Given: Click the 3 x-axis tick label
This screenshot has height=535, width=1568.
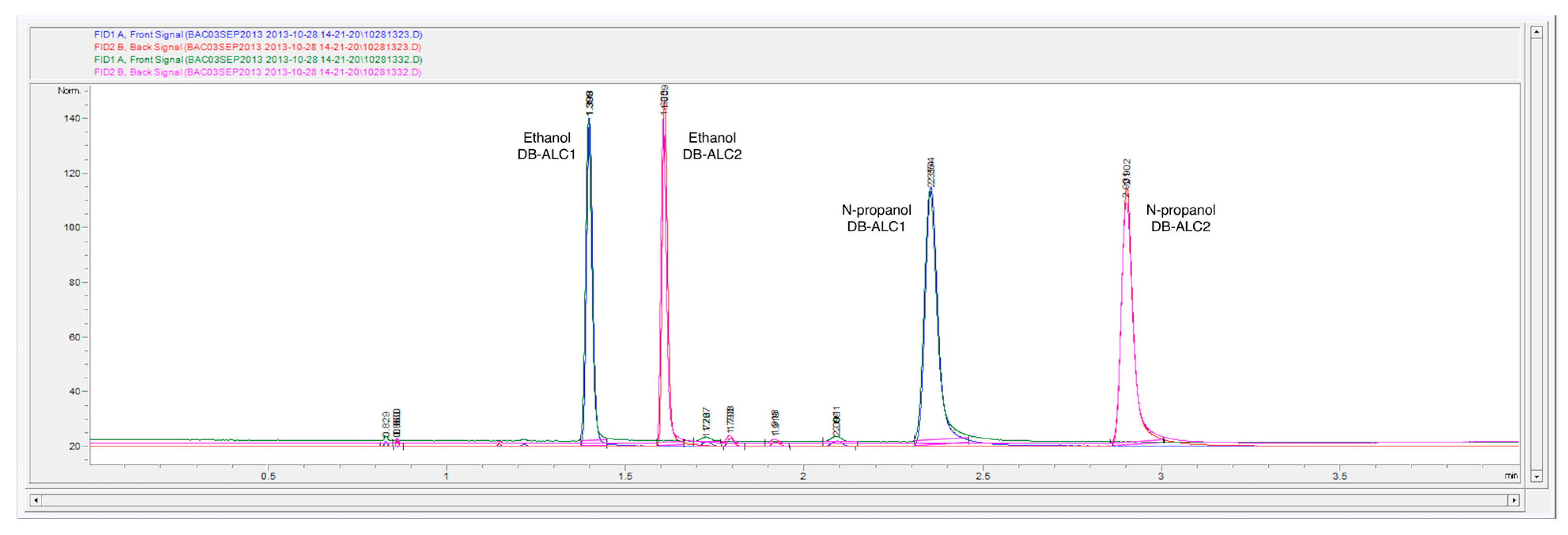Looking at the screenshot, I should (1161, 476).
